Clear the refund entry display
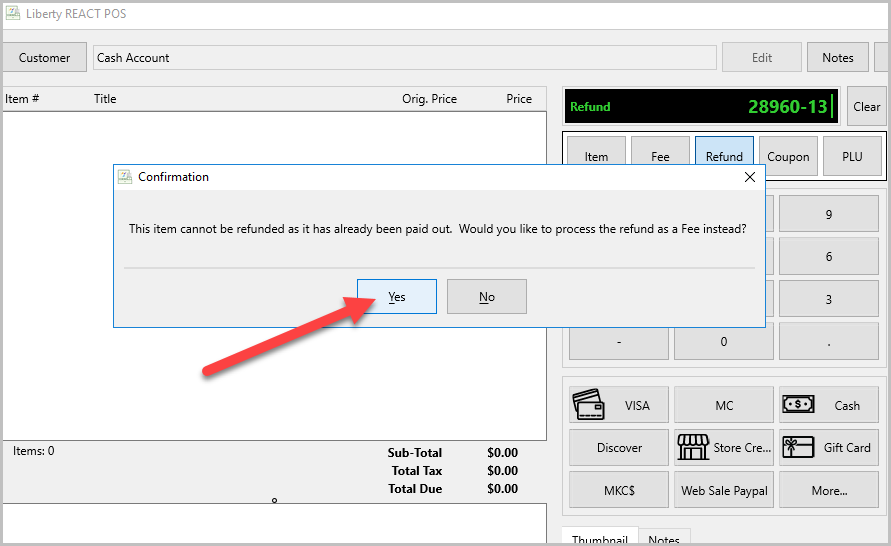This screenshot has width=891, height=546. pyautogui.click(x=866, y=106)
